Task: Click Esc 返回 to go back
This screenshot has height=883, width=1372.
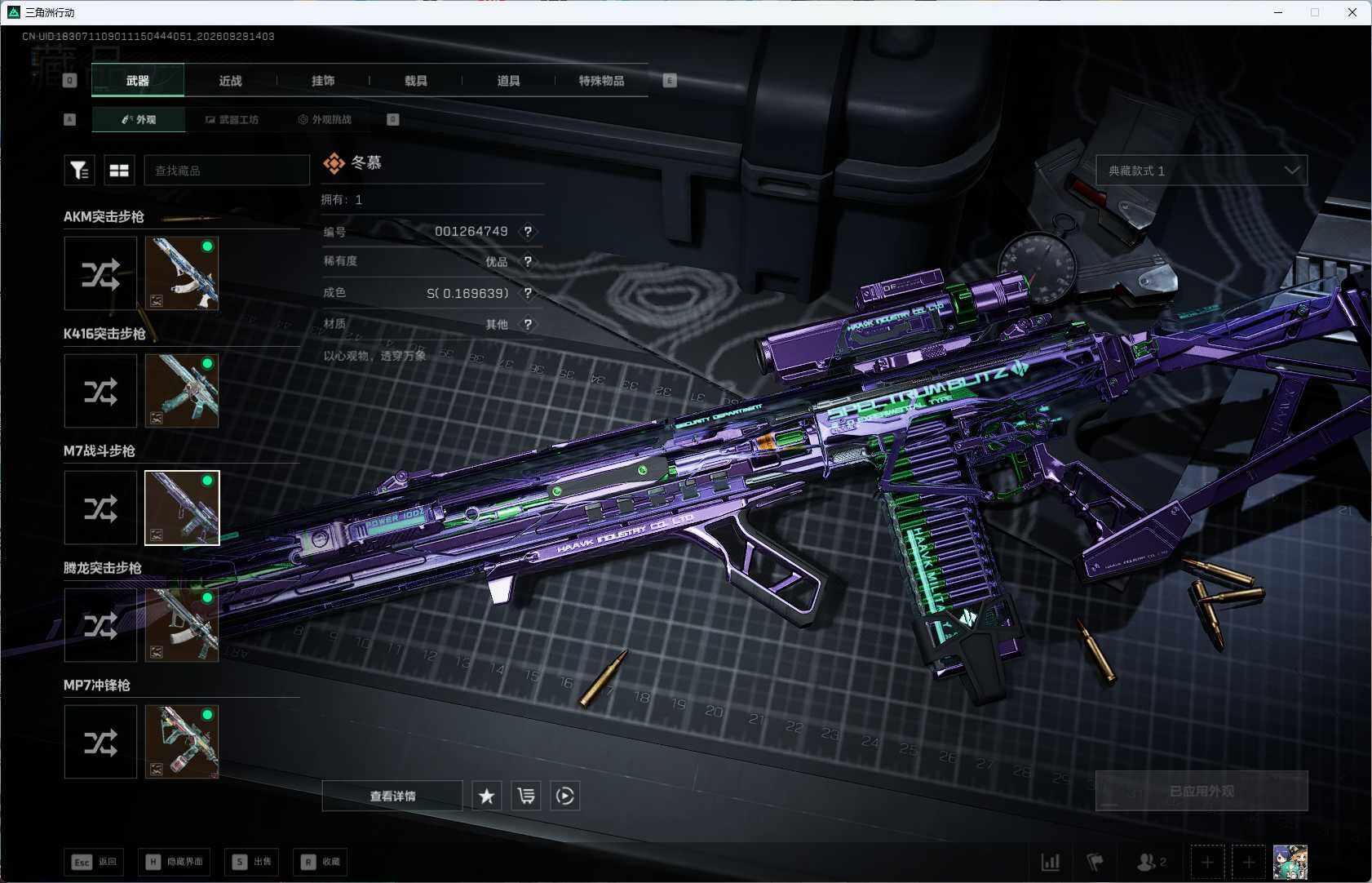Action: 94,862
